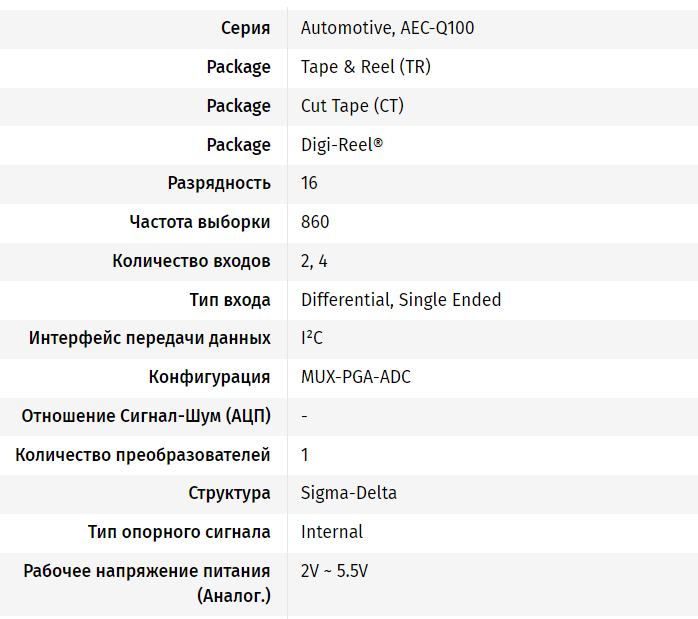Click the Разрядность value 16
The height and width of the screenshot is (619, 698).
309,183
